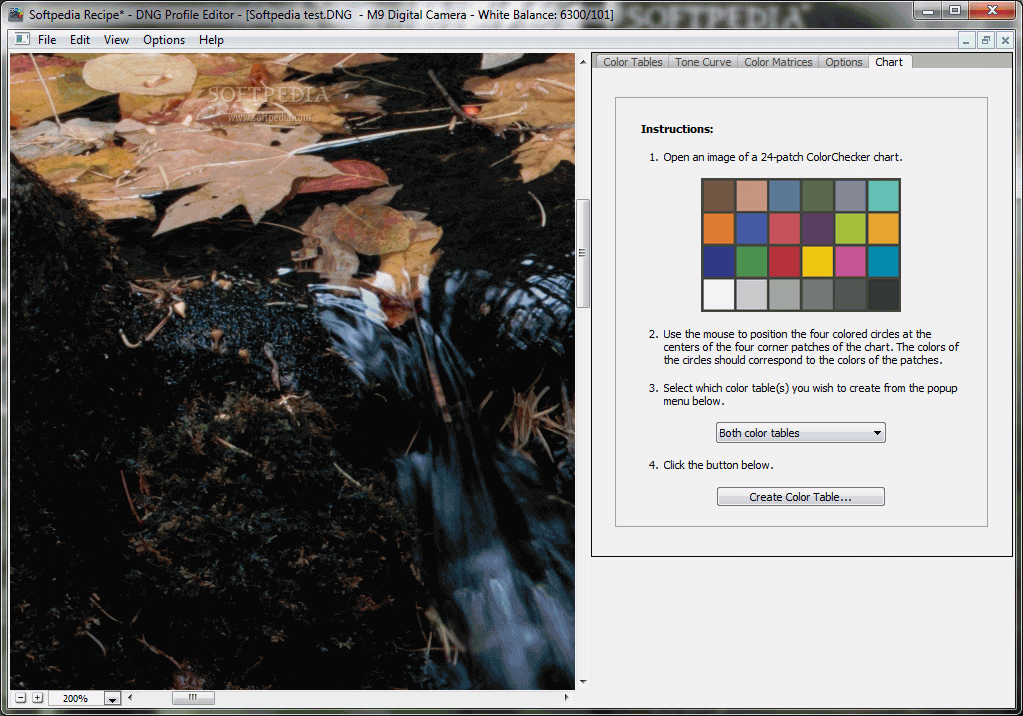
Task: Click the dark skin brown chart patch
Action: (718, 196)
